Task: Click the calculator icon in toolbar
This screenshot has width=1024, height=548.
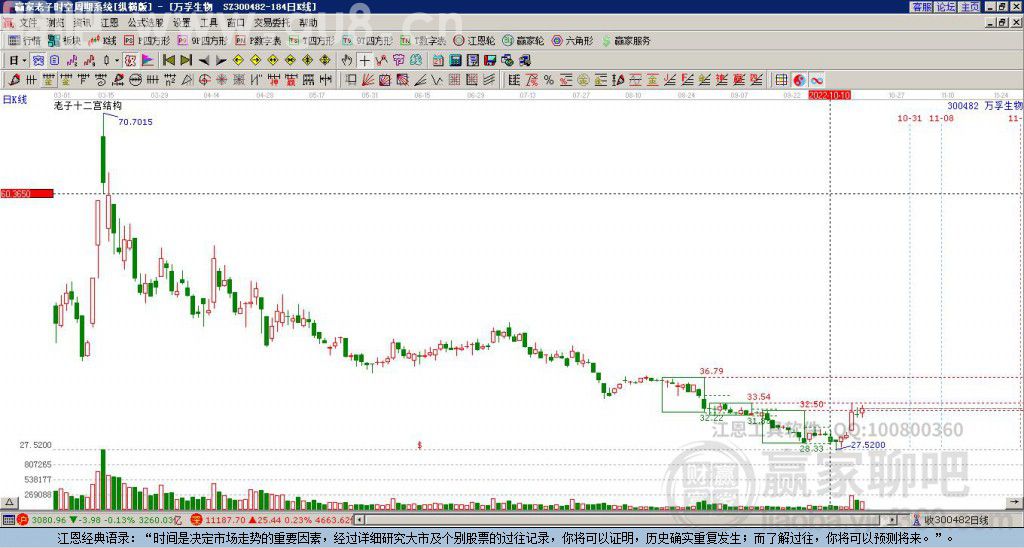Action: [x=456, y=61]
